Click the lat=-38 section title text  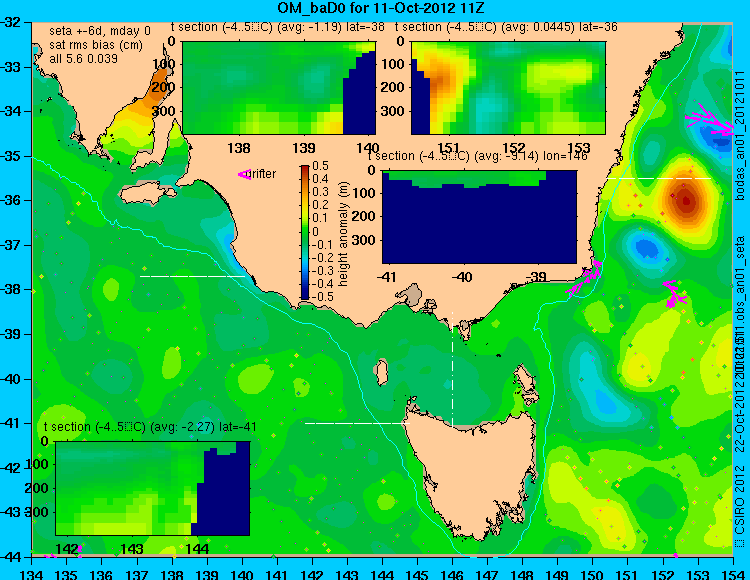pos(277,27)
